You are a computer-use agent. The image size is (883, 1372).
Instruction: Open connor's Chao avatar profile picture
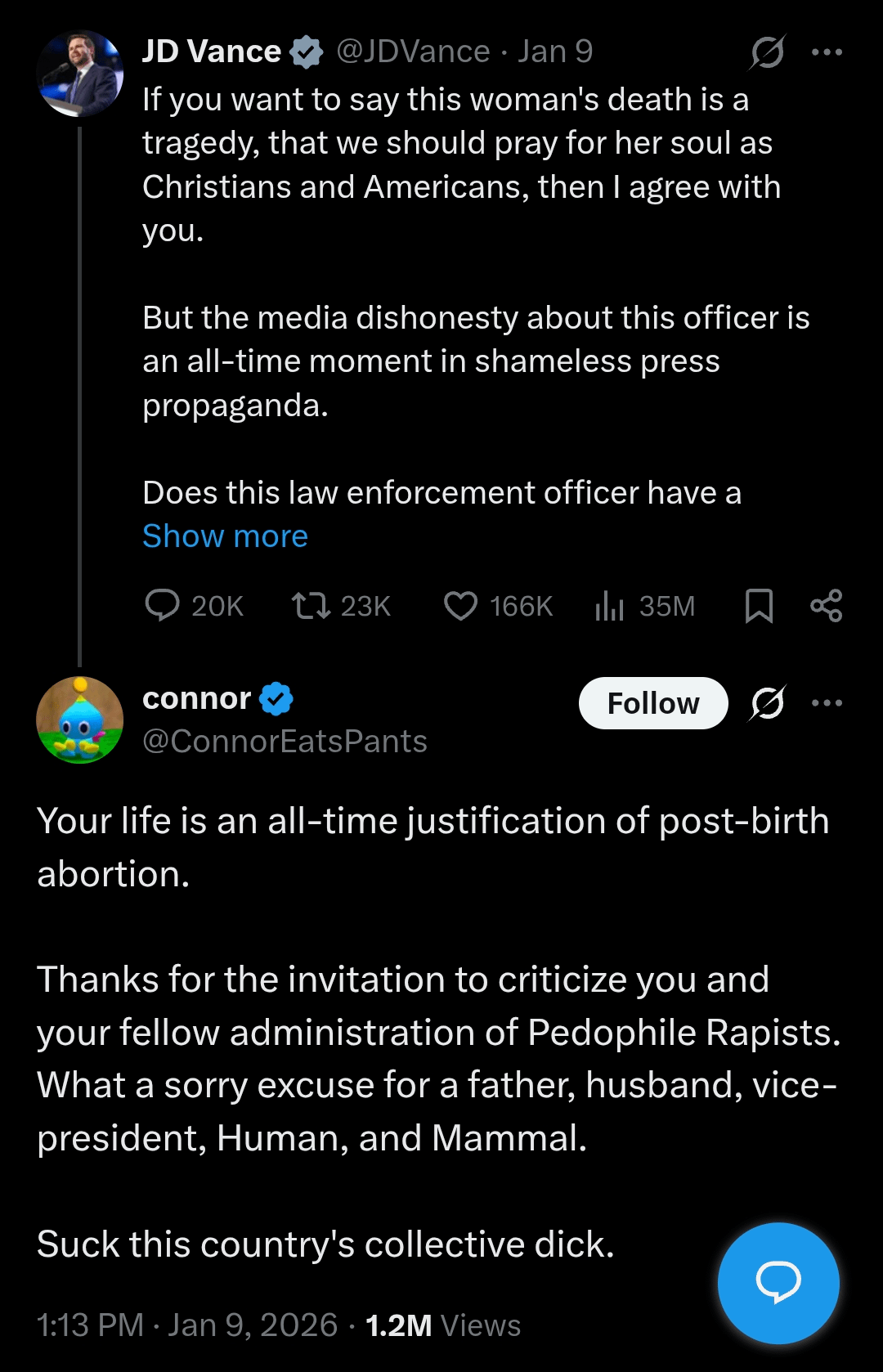pyautogui.click(x=80, y=720)
